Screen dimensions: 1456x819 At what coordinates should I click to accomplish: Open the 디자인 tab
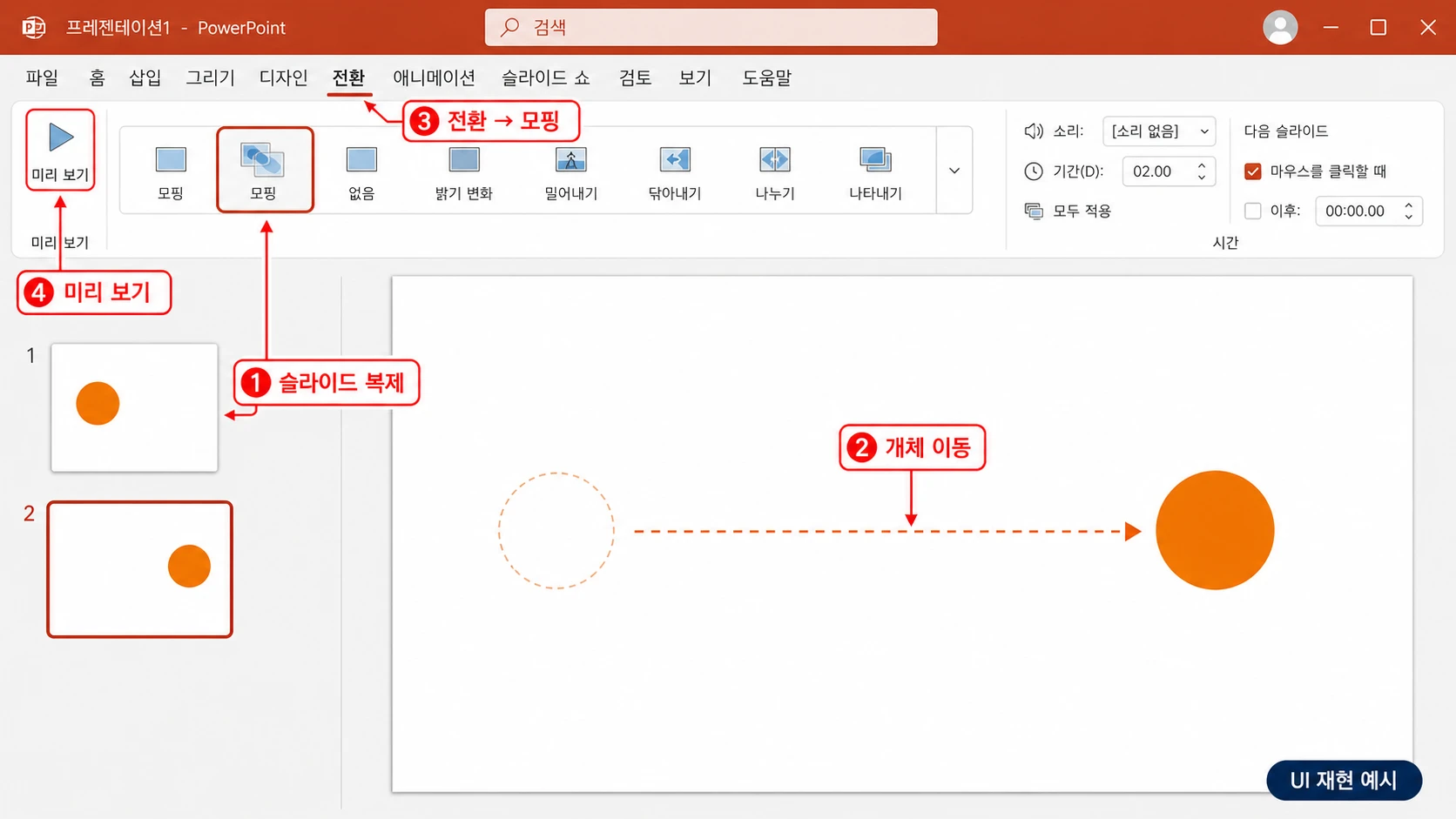284,77
